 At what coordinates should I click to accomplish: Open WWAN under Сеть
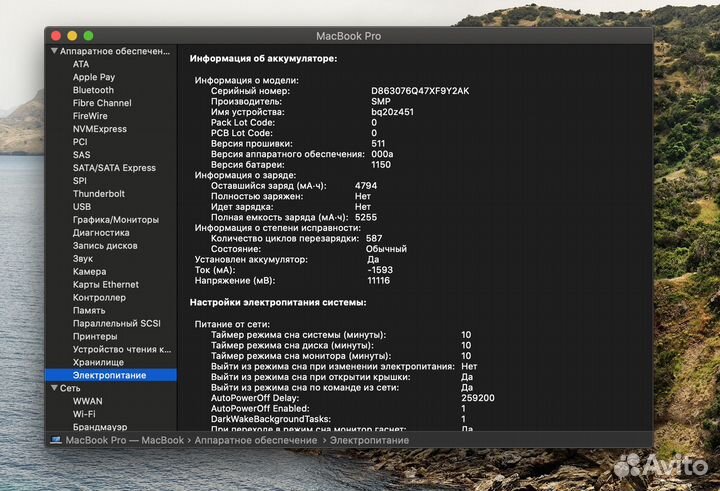coord(88,401)
